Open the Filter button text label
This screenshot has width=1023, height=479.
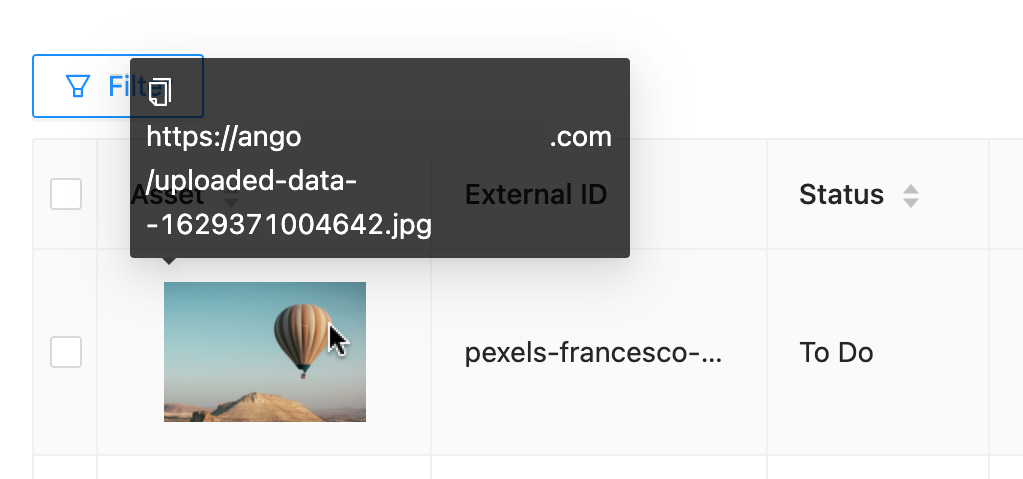pyautogui.click(x=123, y=86)
